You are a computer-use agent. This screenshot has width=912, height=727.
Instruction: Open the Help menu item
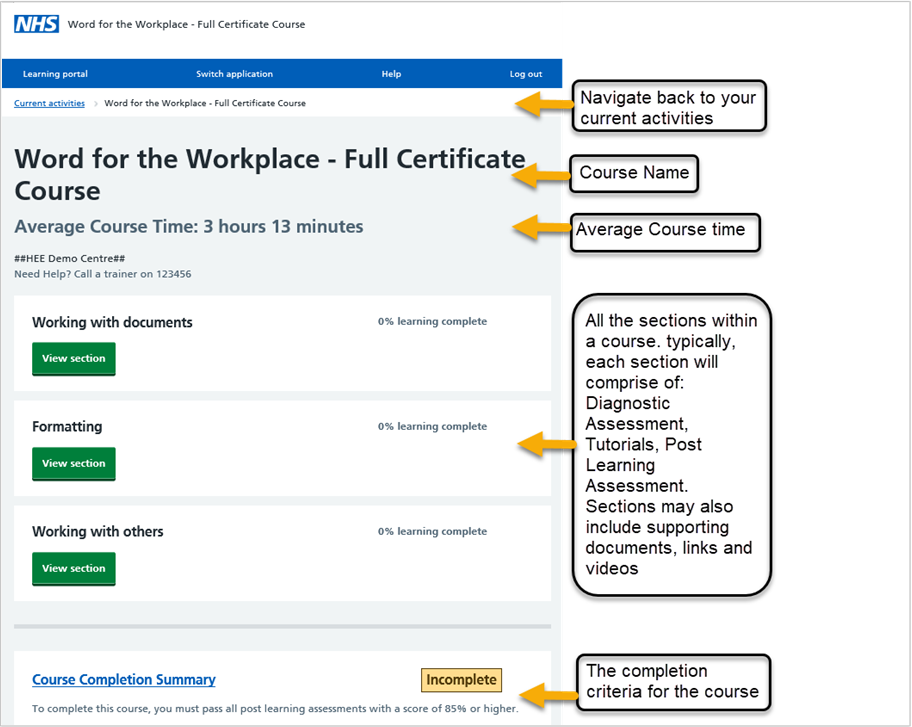391,74
